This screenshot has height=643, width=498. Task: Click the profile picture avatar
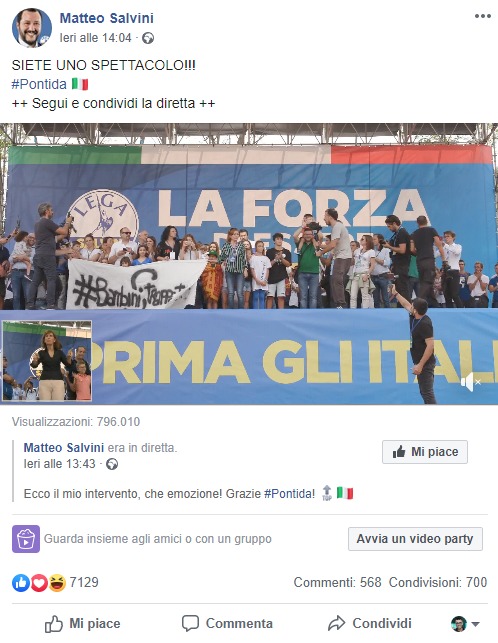[32, 28]
